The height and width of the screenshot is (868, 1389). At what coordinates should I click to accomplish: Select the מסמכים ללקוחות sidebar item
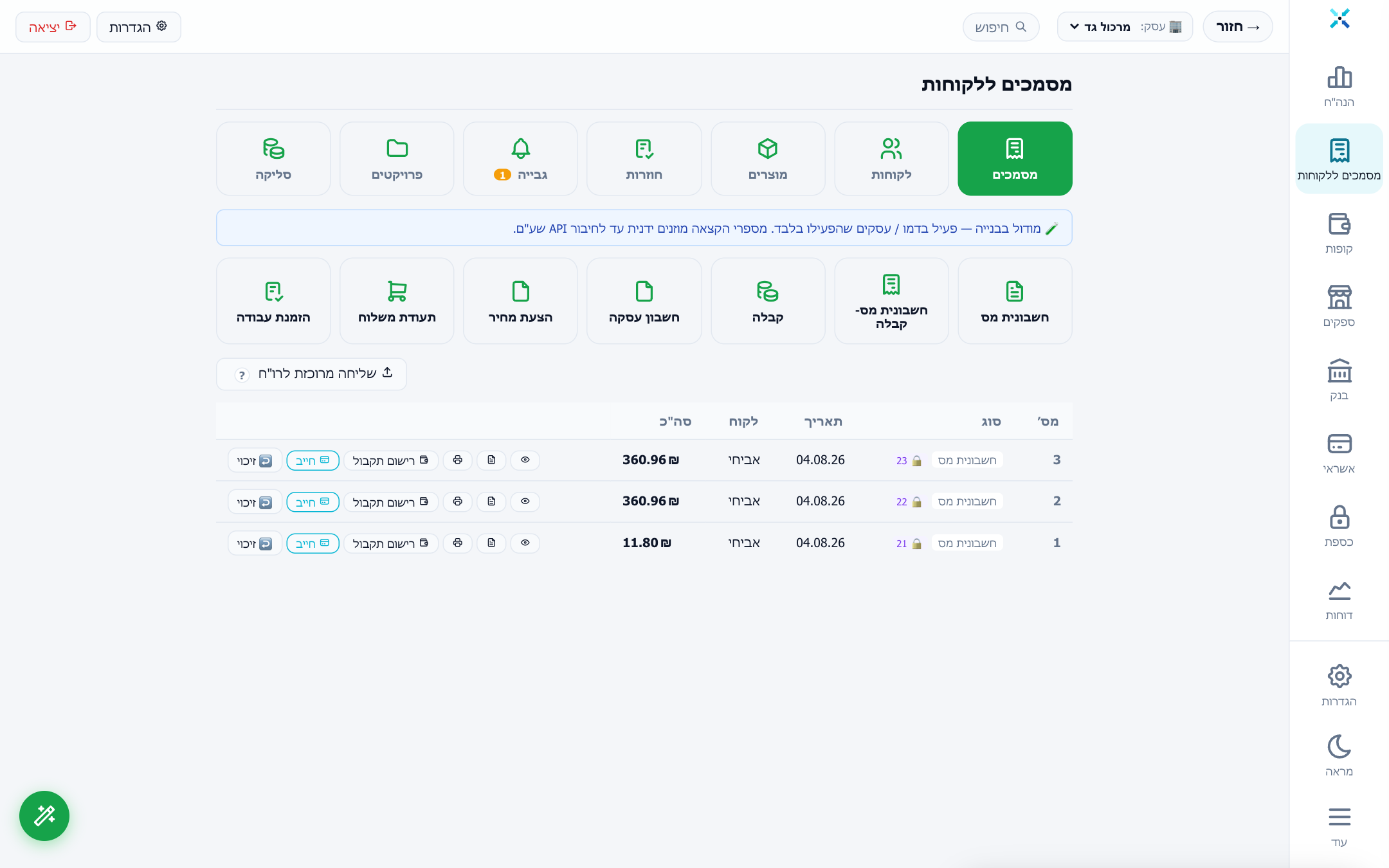pyautogui.click(x=1339, y=159)
